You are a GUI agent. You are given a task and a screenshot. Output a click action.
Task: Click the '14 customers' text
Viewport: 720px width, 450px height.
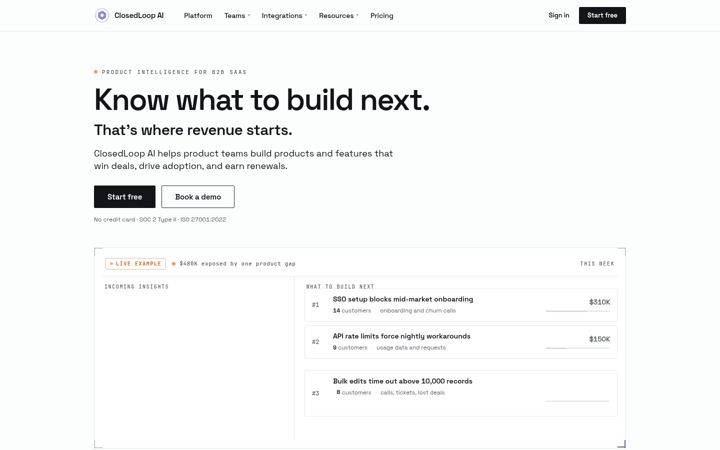352,310
